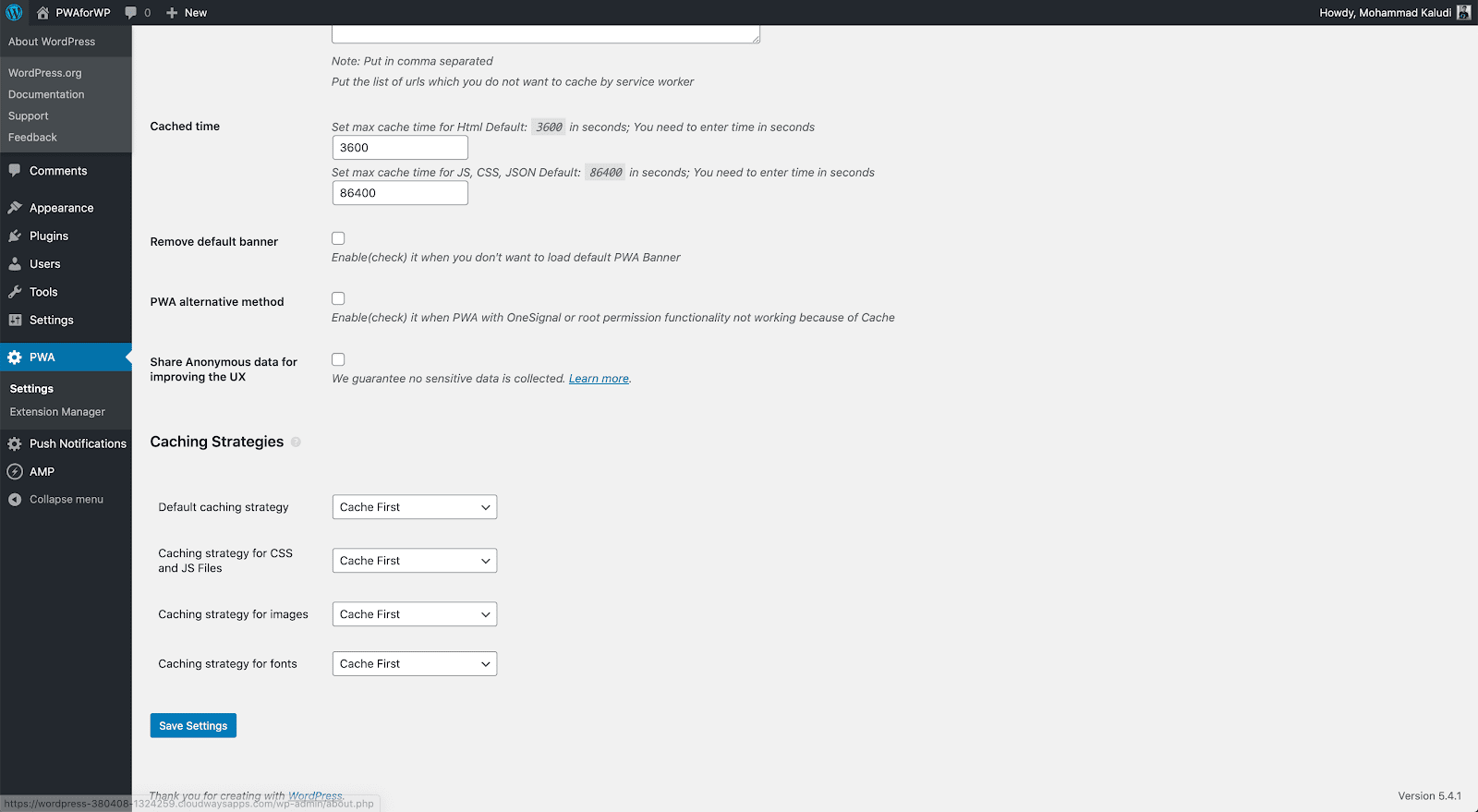Choose Support from the WordPress menu
1478x812 pixels.
point(29,116)
